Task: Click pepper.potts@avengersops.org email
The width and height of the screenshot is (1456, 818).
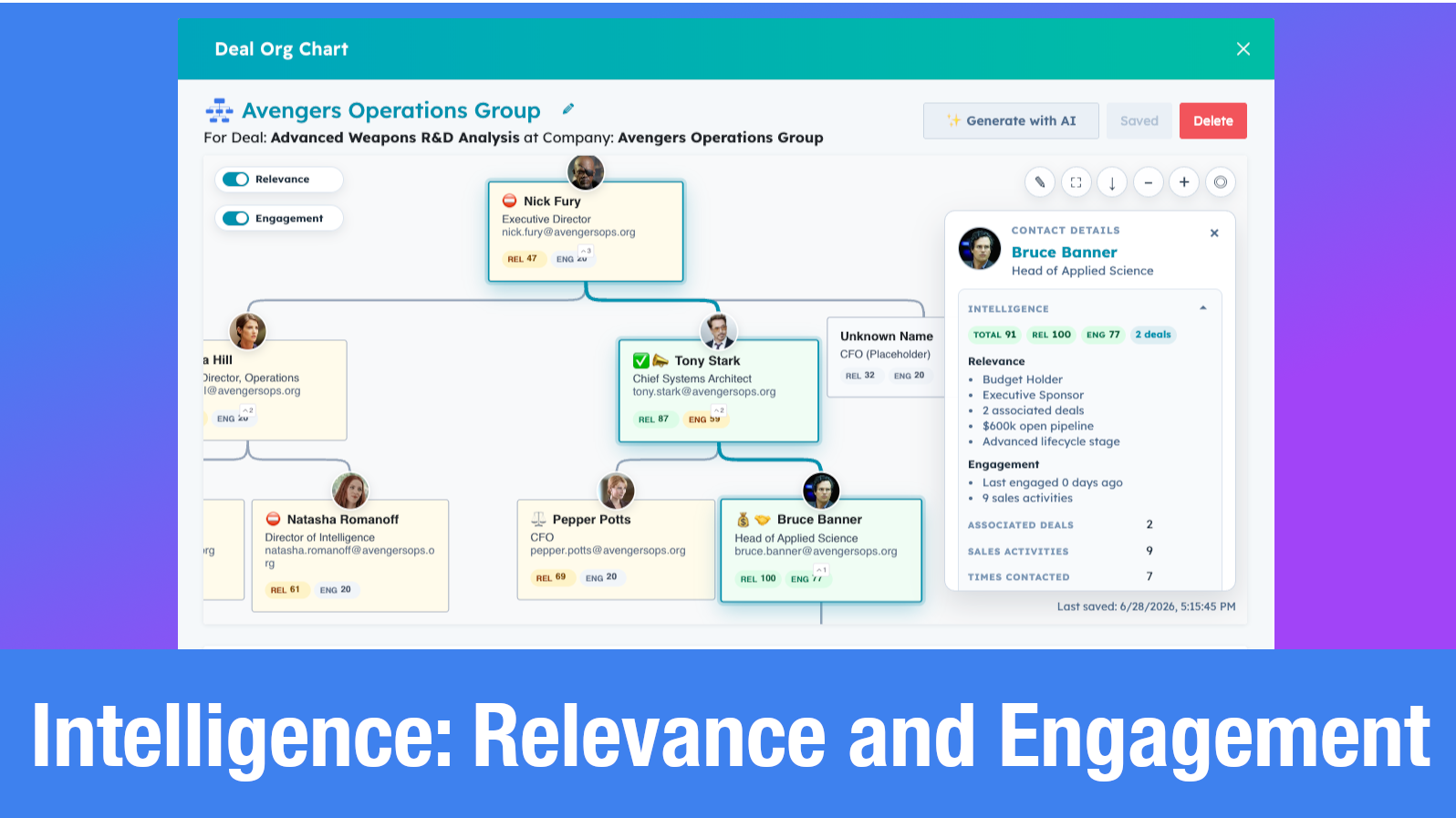Action: [x=608, y=551]
